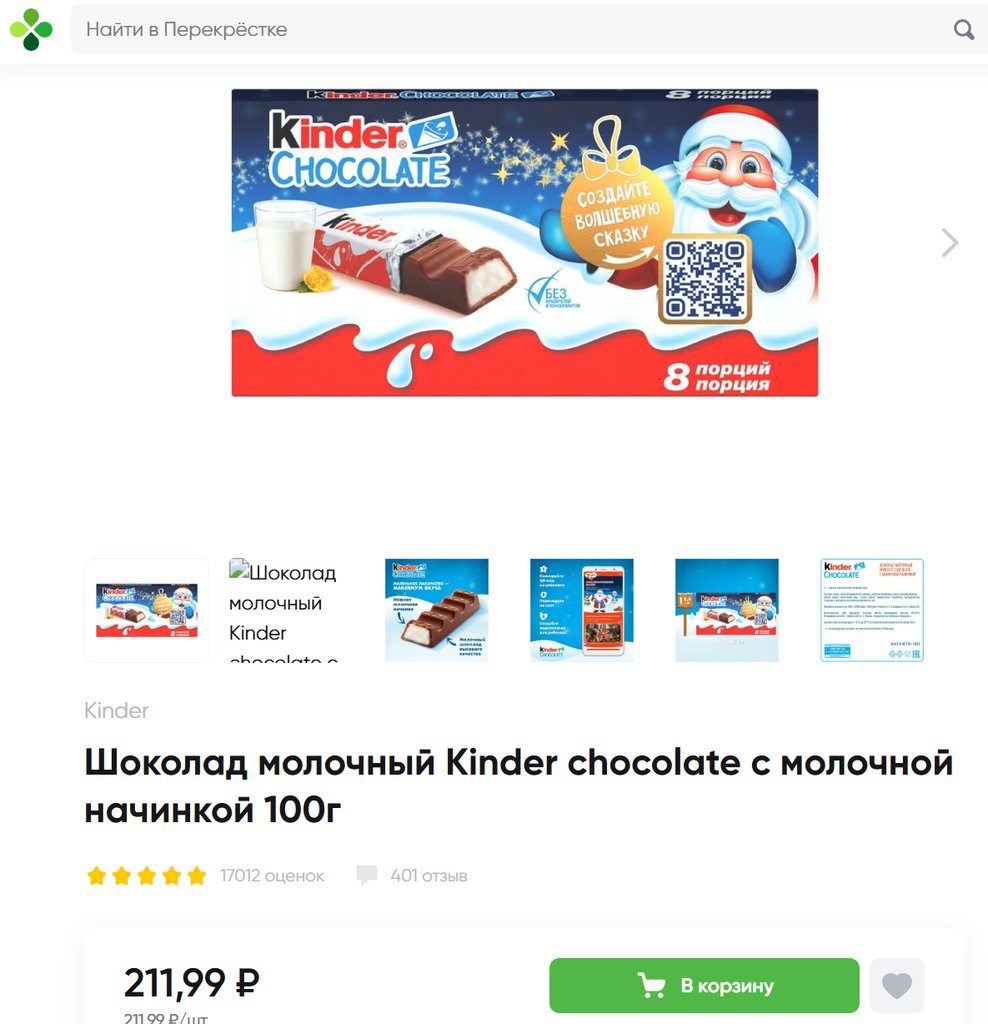Show next product image with right chevron
988x1024 pixels.
click(949, 242)
